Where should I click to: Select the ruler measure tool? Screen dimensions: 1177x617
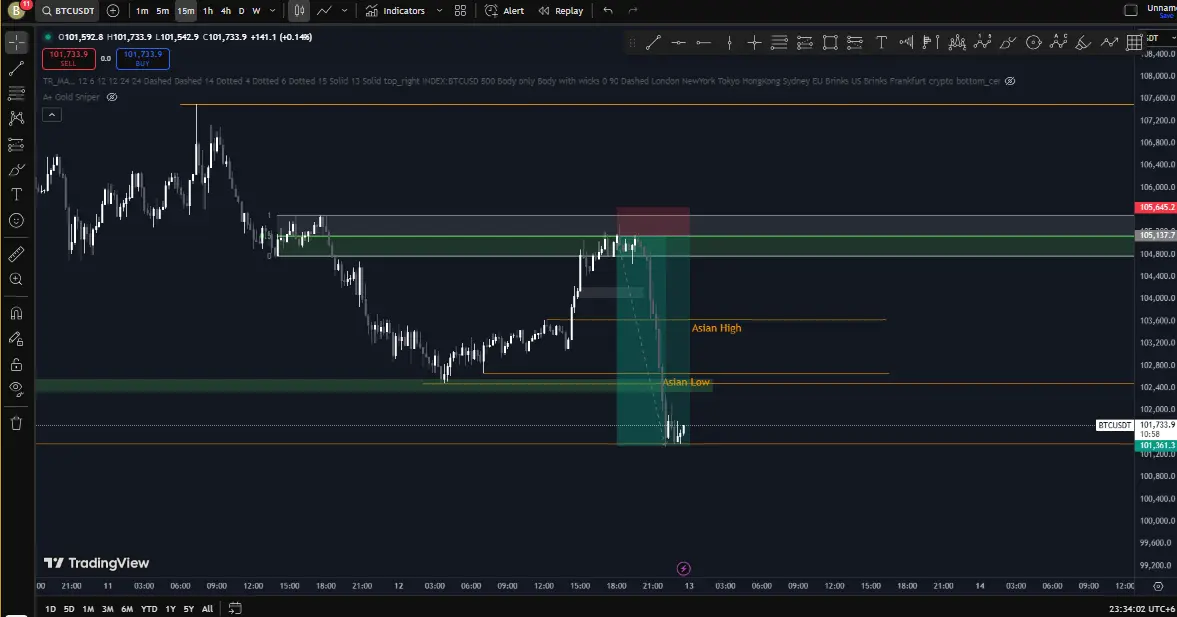pyautogui.click(x=17, y=254)
